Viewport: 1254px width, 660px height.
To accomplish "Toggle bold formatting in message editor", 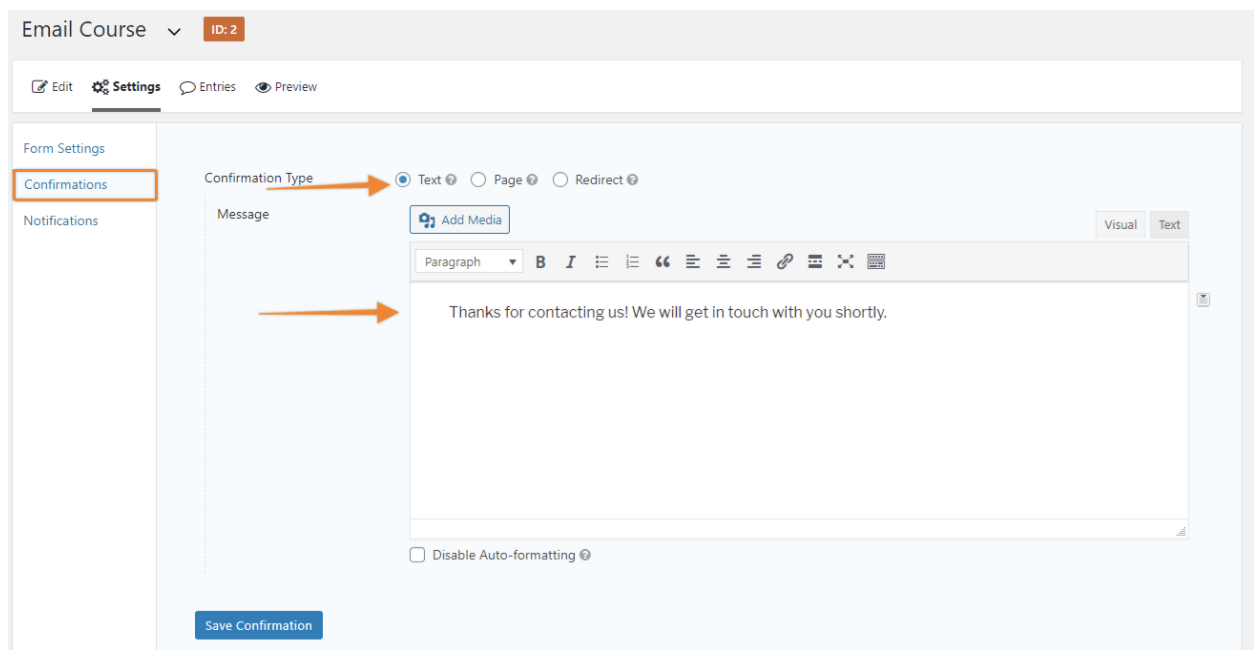I will (x=540, y=262).
